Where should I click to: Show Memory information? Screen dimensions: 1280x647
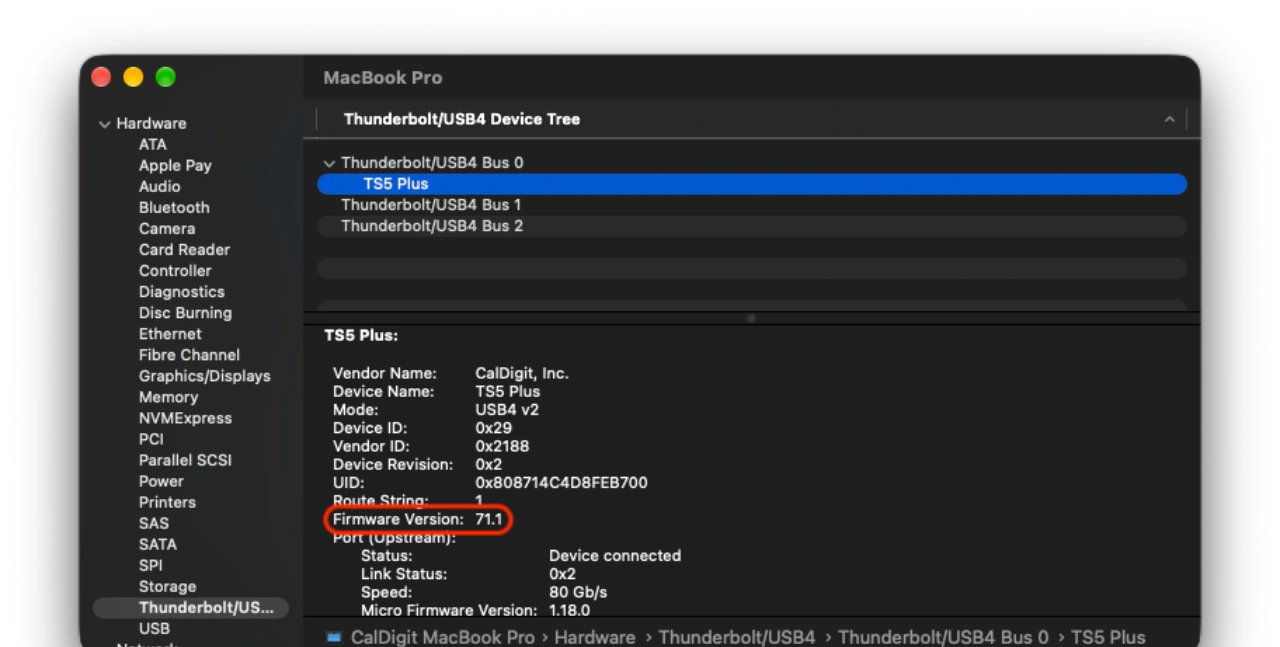[x=168, y=396]
